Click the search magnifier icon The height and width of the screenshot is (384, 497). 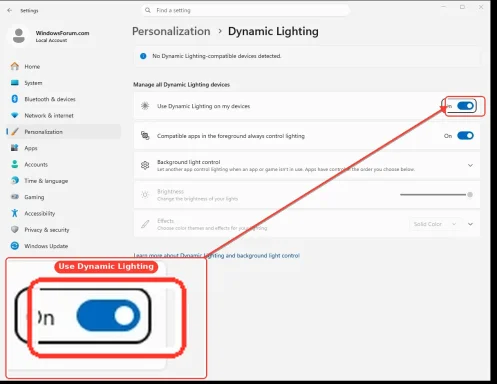pyautogui.click(x=148, y=10)
